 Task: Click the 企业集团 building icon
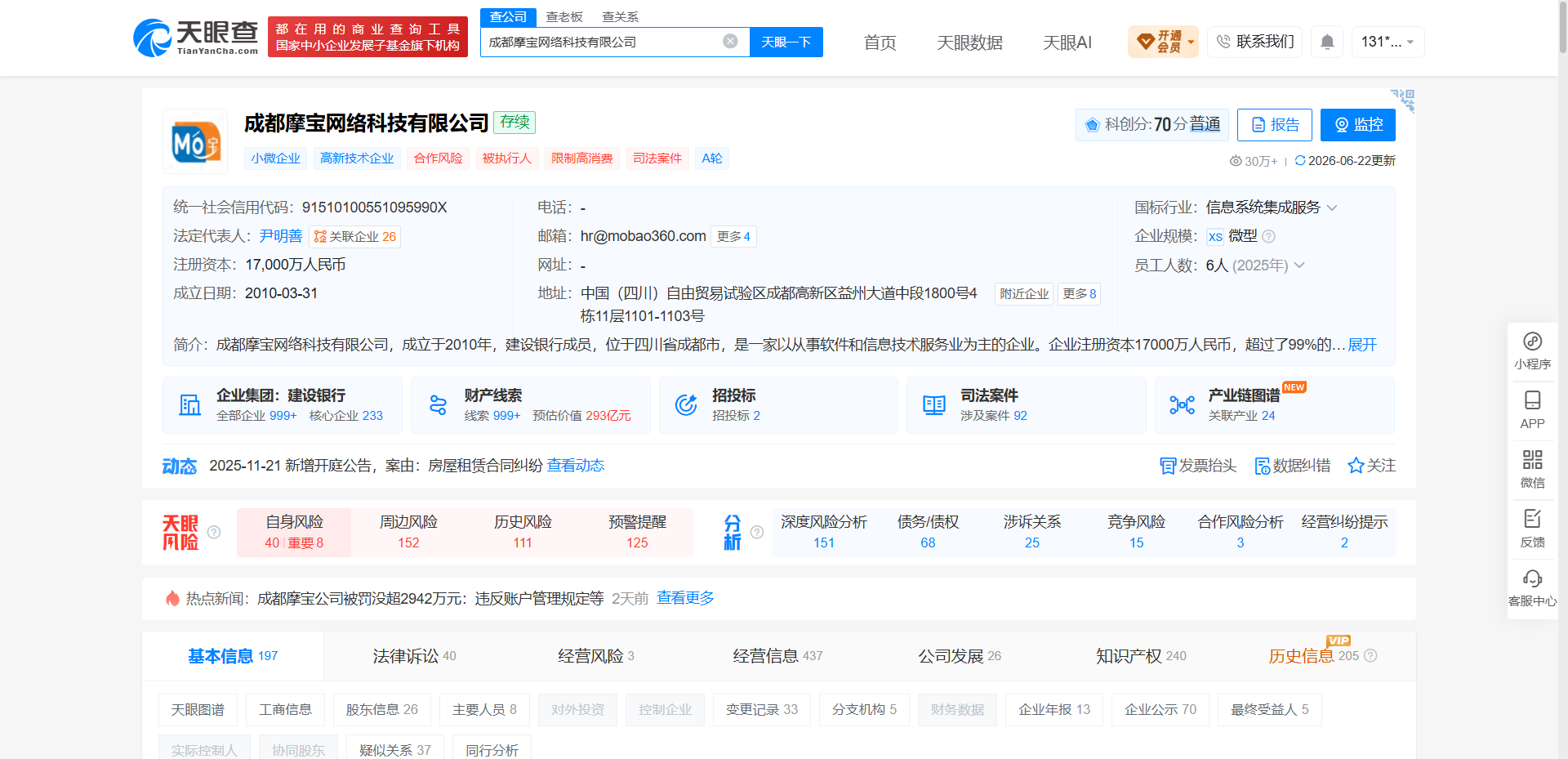pyautogui.click(x=190, y=405)
